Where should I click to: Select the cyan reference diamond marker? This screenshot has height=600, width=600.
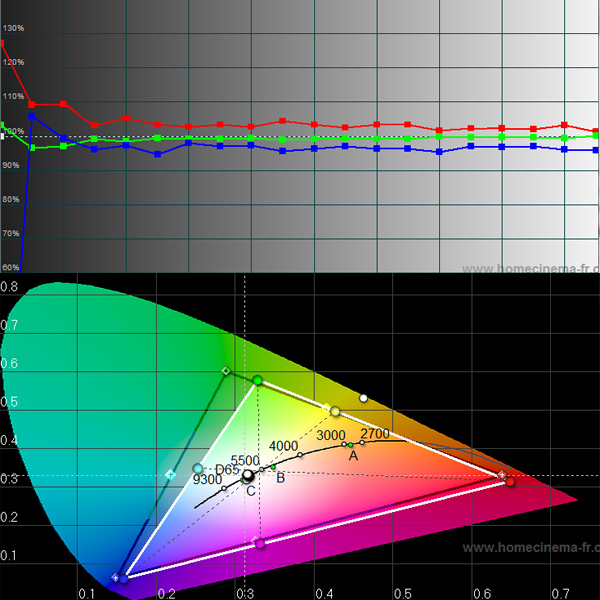tap(170, 475)
